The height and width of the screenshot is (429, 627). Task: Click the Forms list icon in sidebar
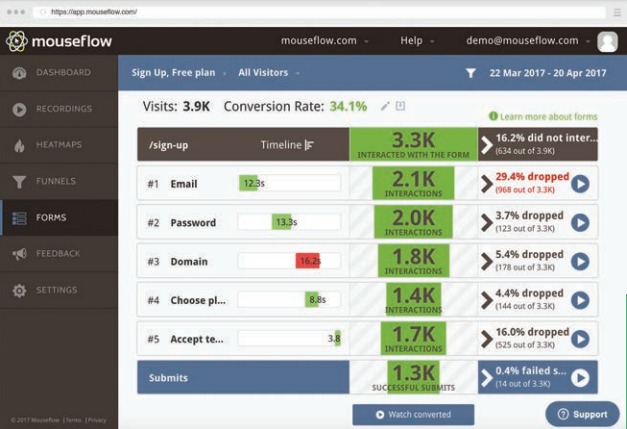click(x=19, y=218)
